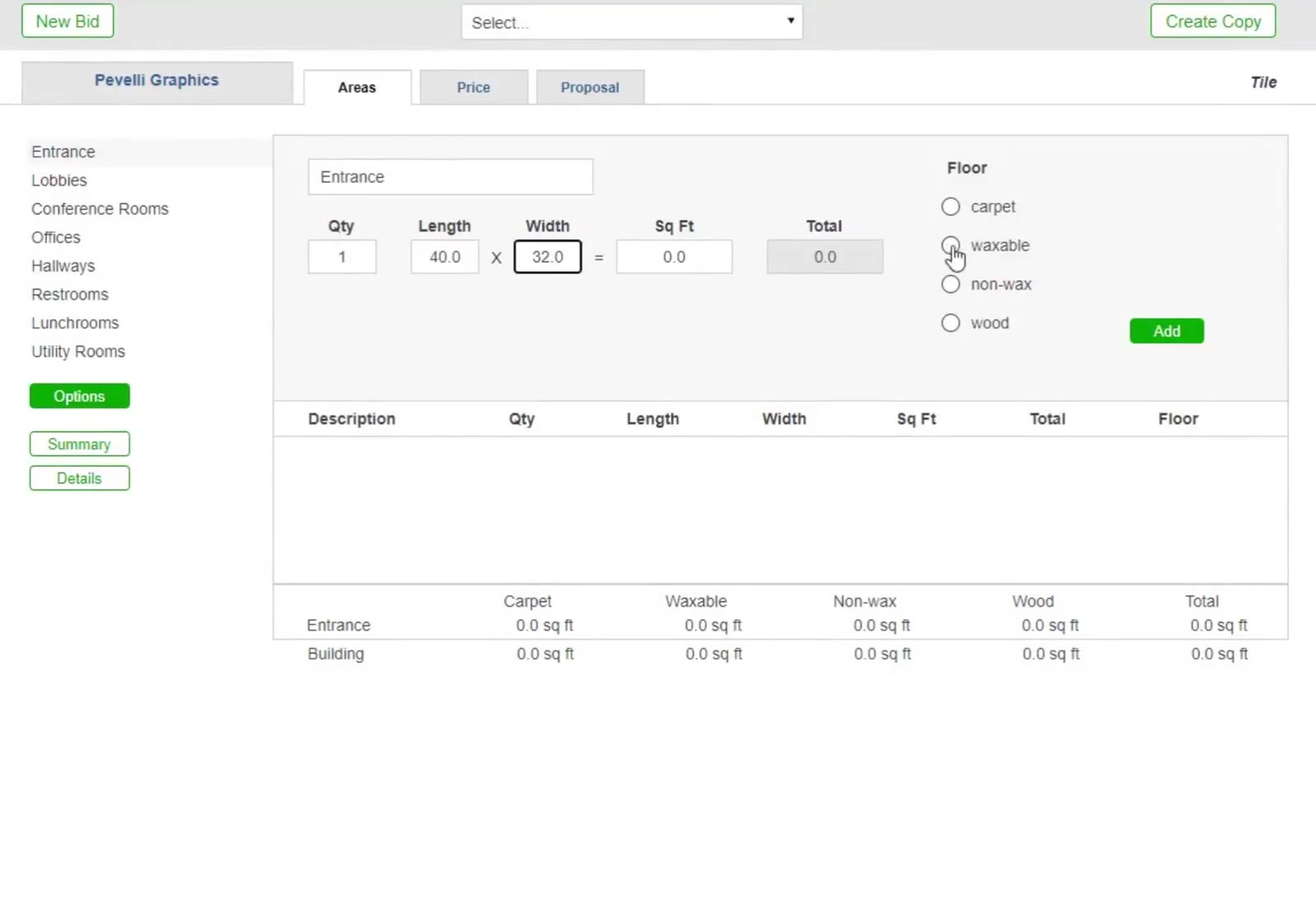Open the Select... dropdown at top

click(x=632, y=22)
